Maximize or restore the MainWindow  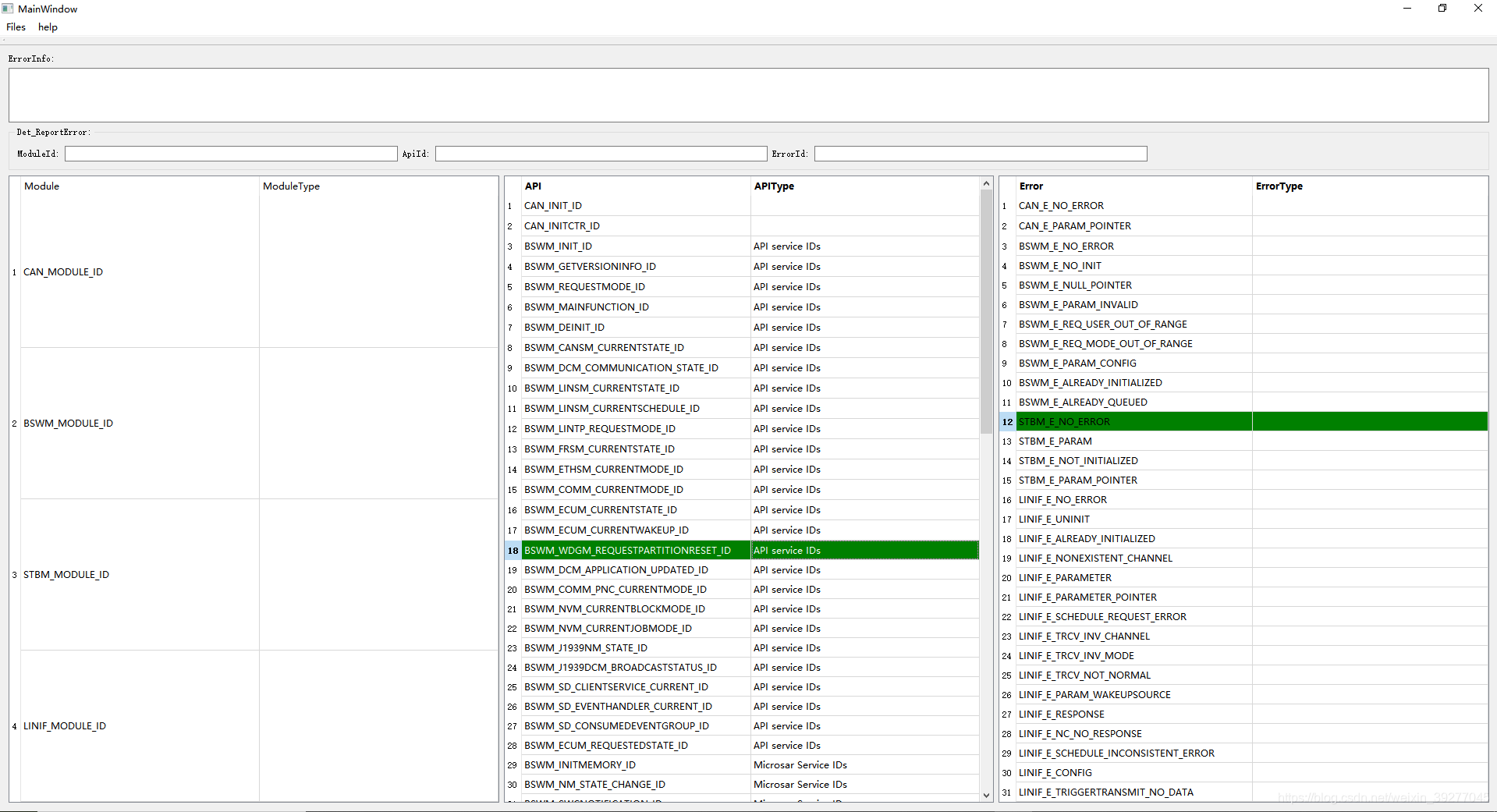[1442, 9]
